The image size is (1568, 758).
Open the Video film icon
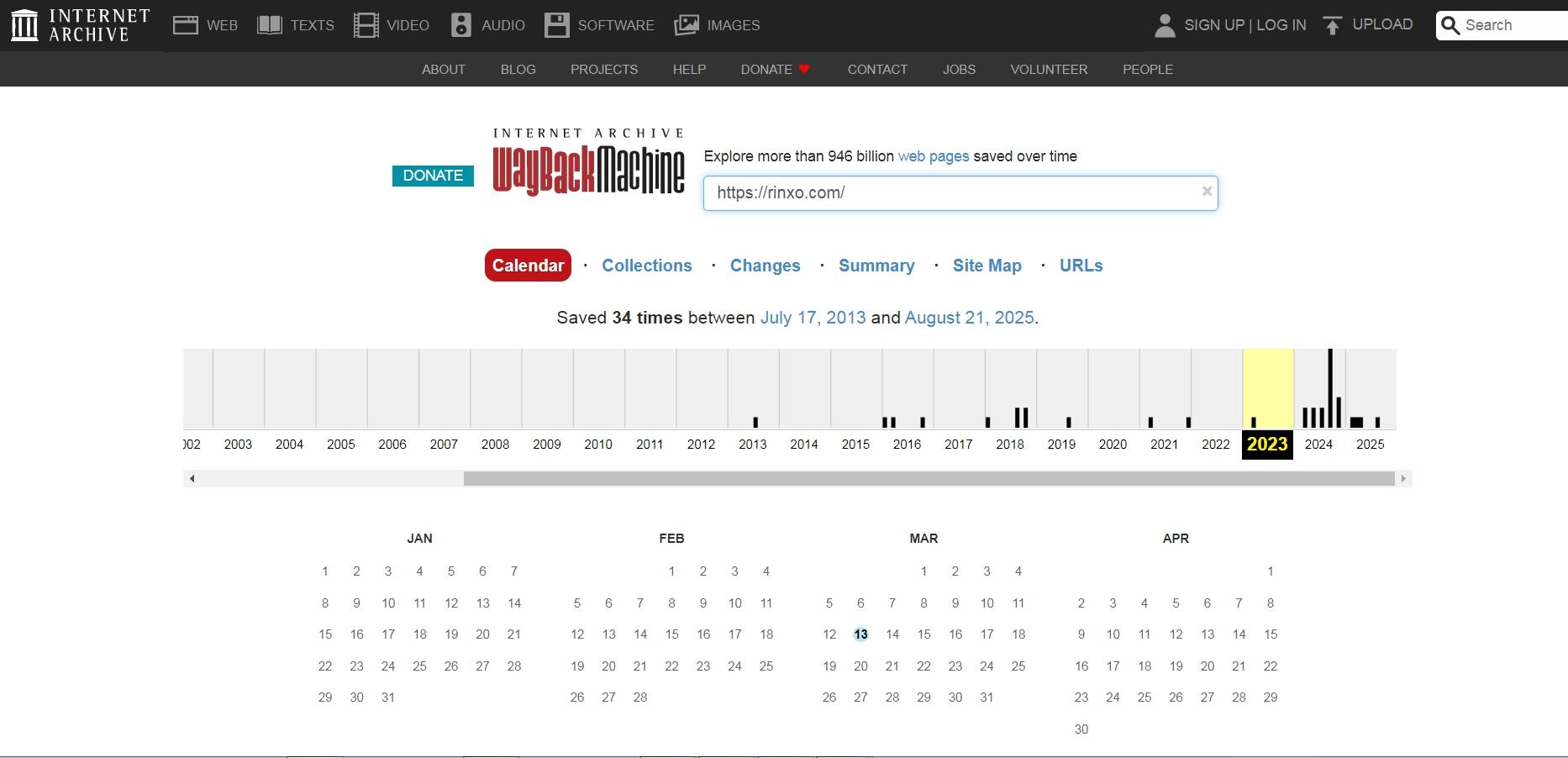[366, 25]
